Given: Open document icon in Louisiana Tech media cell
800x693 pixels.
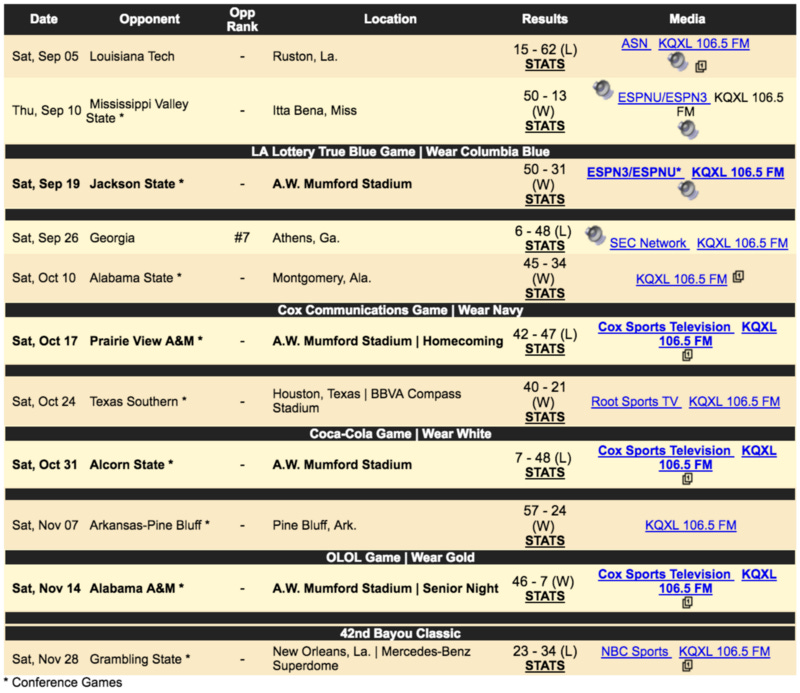Looking at the screenshot, I should [x=701, y=66].
